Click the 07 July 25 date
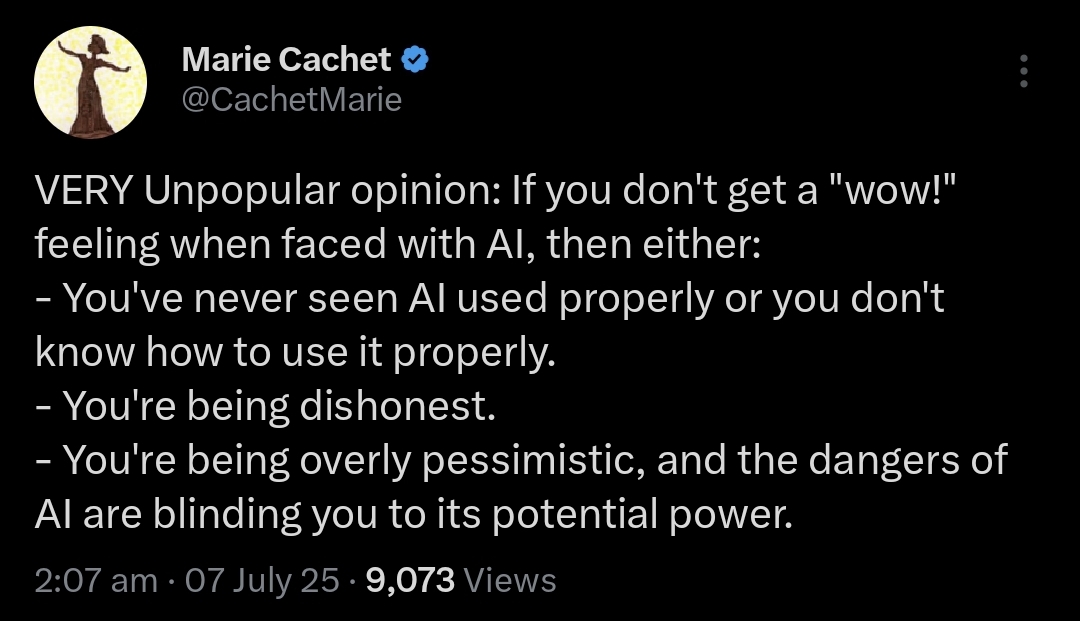 click(x=262, y=580)
